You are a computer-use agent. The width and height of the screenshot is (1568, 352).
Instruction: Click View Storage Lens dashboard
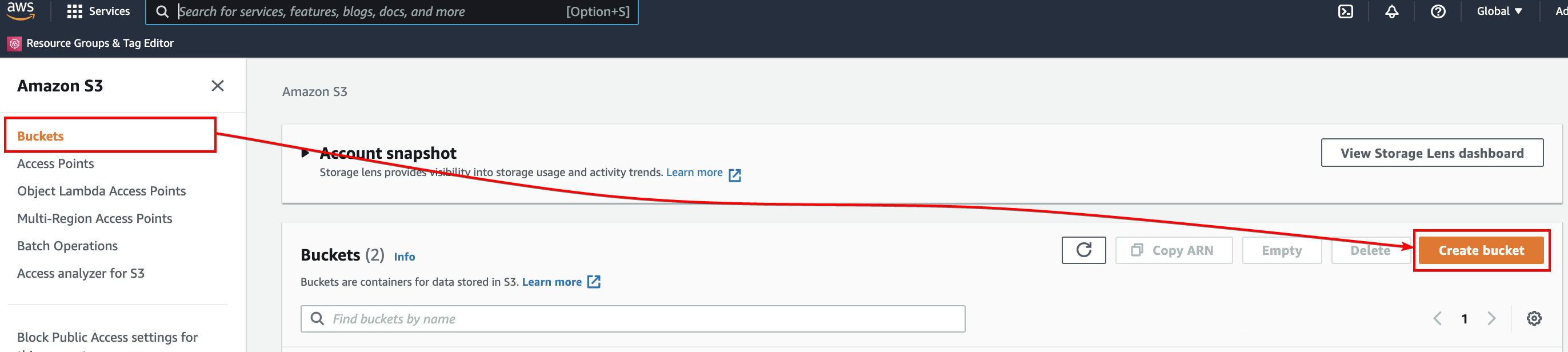[1431, 153]
